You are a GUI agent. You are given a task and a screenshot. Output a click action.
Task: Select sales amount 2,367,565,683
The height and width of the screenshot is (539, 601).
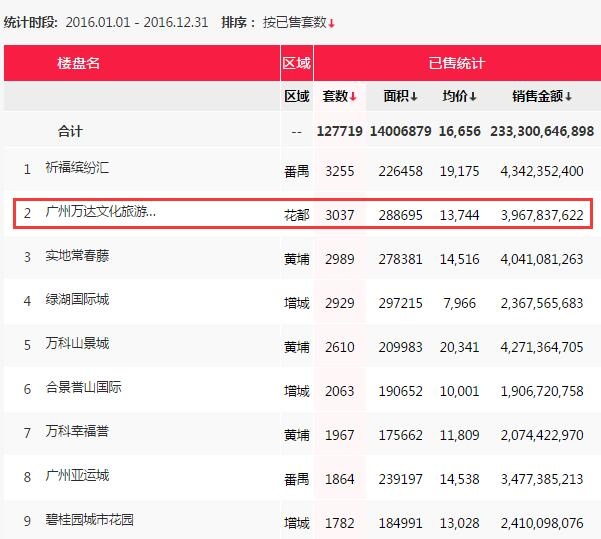[542, 303]
